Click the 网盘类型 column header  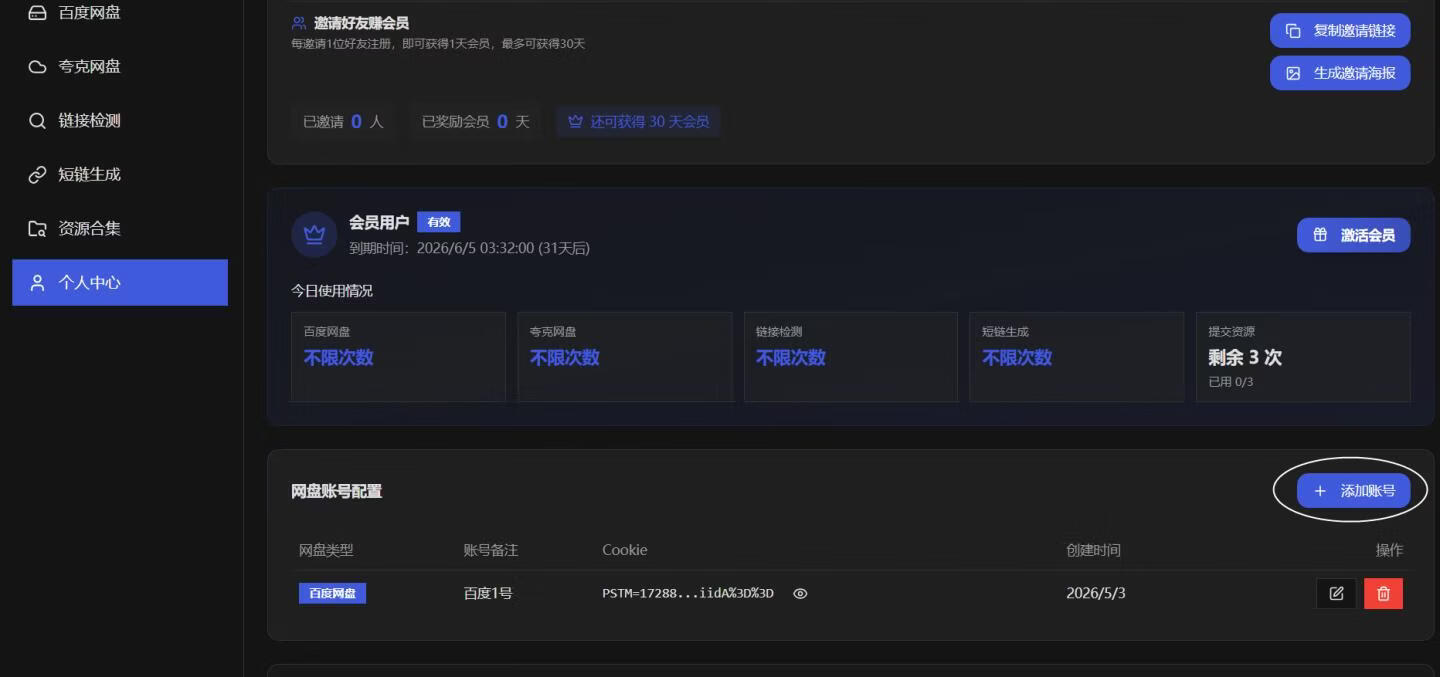click(x=326, y=550)
